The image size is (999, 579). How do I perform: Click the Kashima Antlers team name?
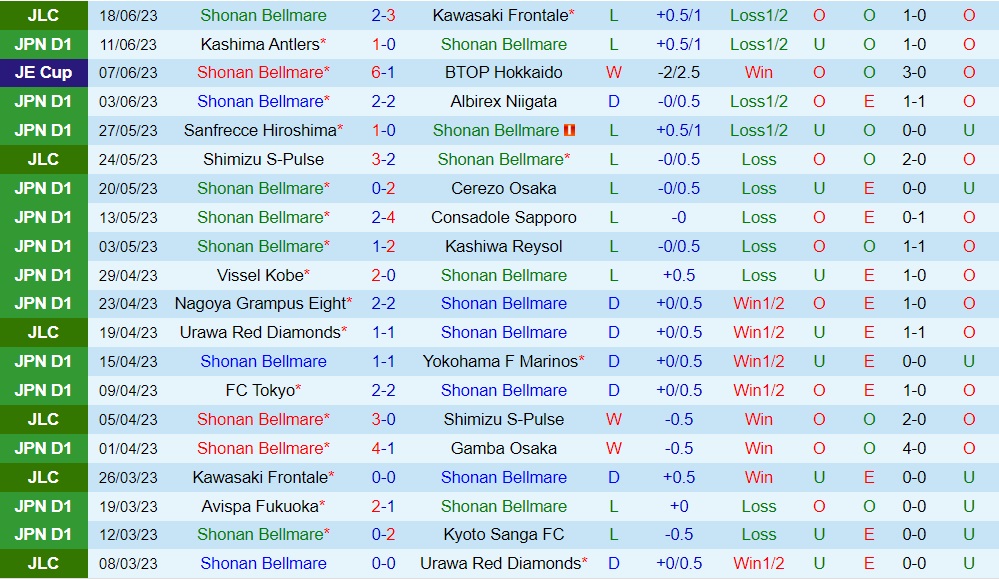click(259, 45)
